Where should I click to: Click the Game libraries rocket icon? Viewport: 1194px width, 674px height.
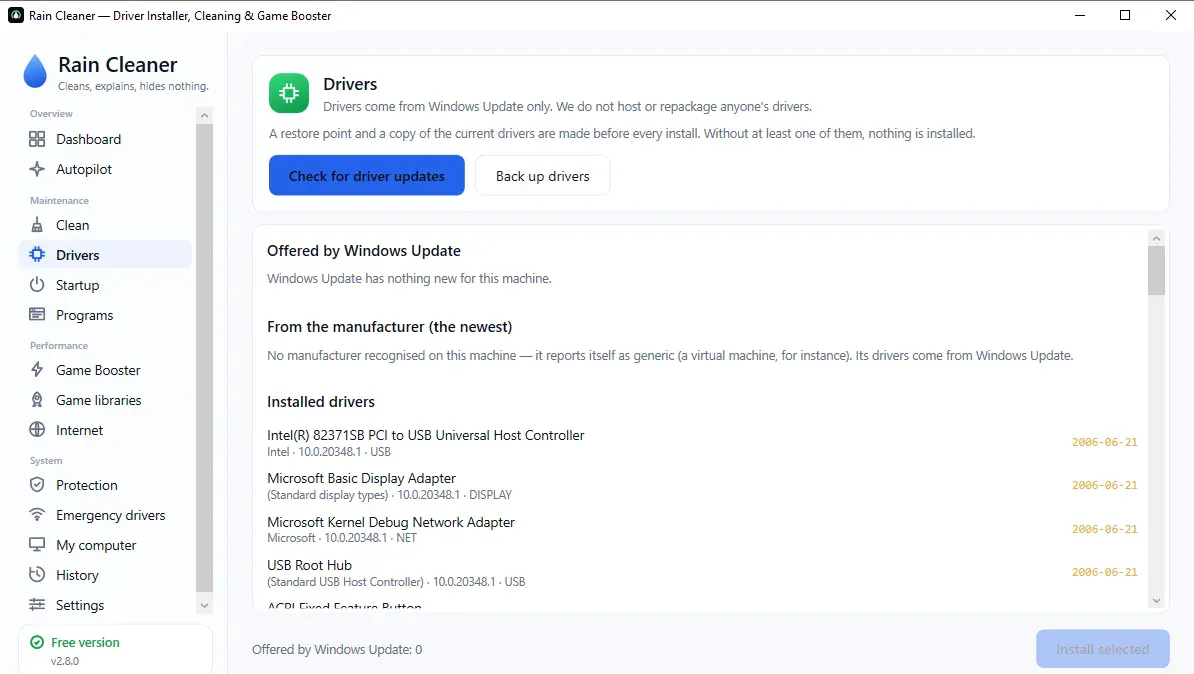pyautogui.click(x=37, y=400)
